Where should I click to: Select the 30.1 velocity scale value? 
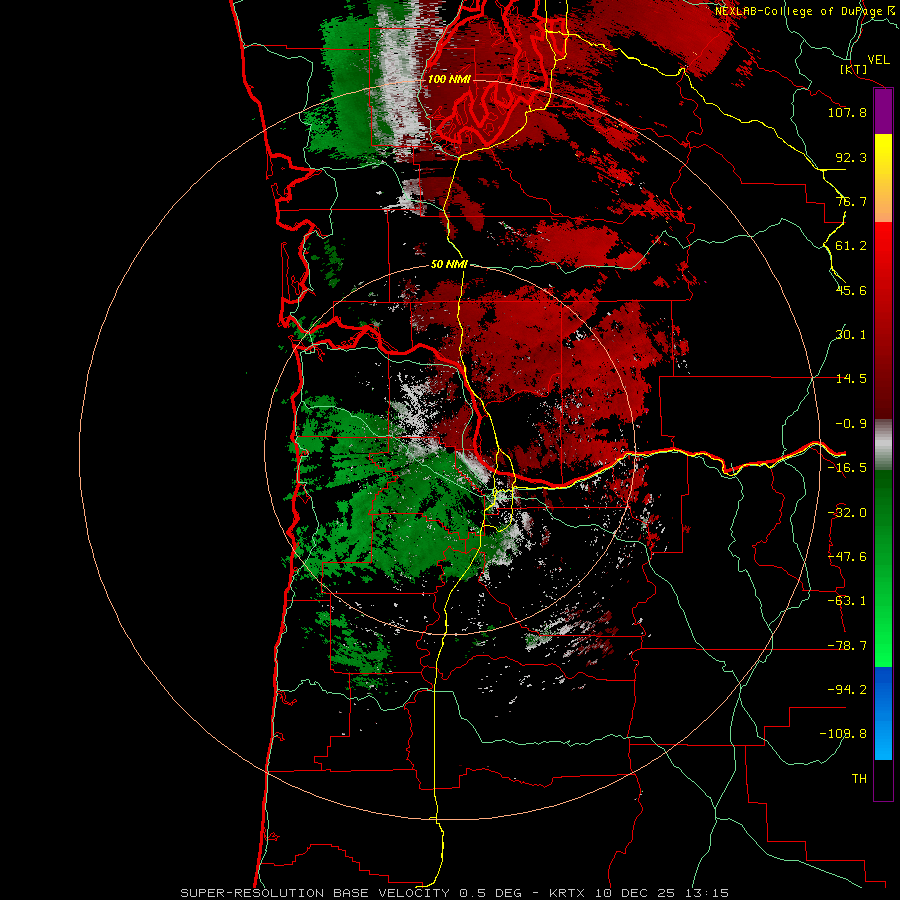click(x=851, y=335)
